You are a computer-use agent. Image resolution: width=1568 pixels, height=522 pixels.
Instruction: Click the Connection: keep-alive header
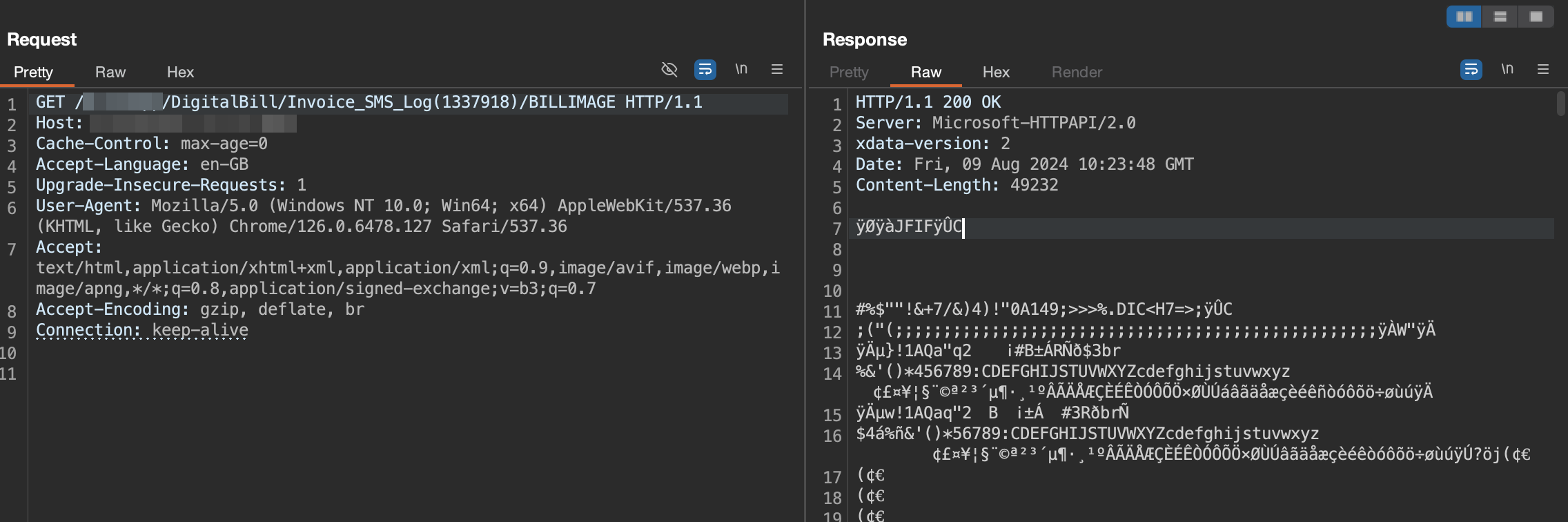(142, 330)
